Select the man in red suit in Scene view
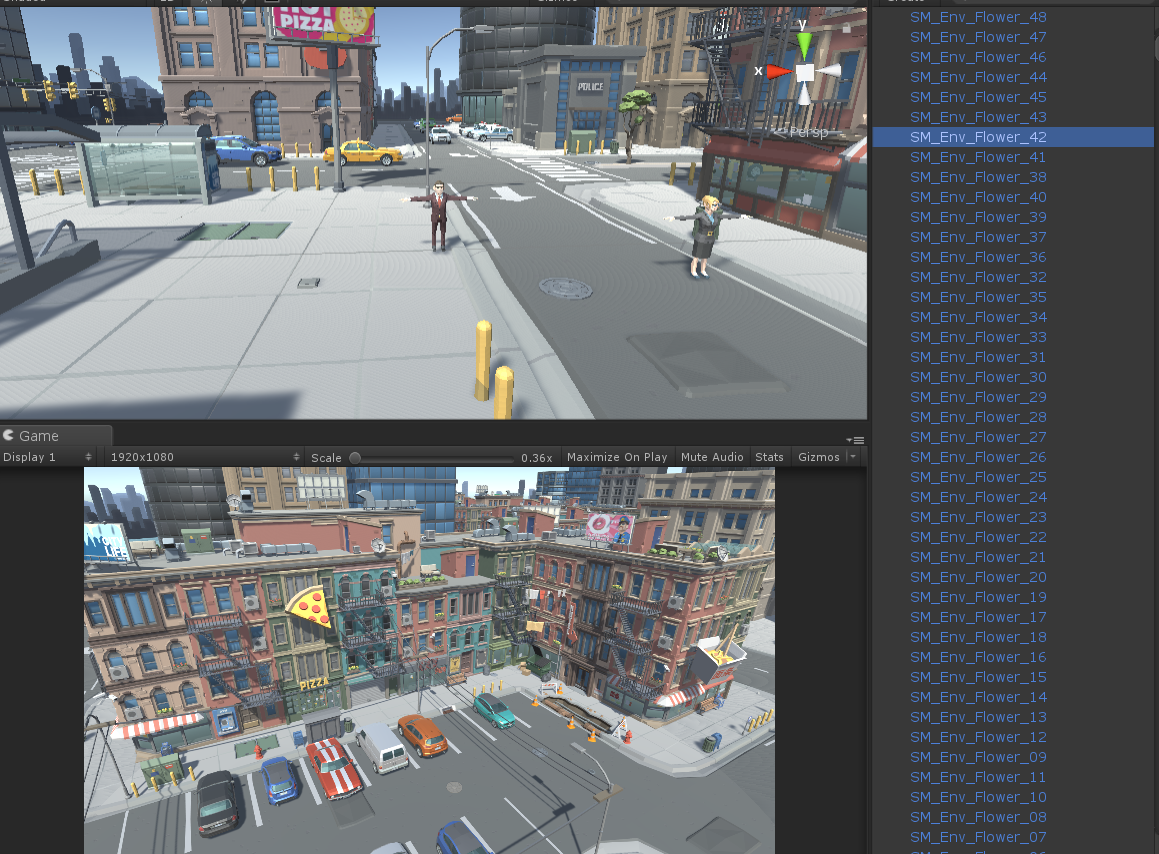The width and height of the screenshot is (1159, 854). [x=439, y=215]
